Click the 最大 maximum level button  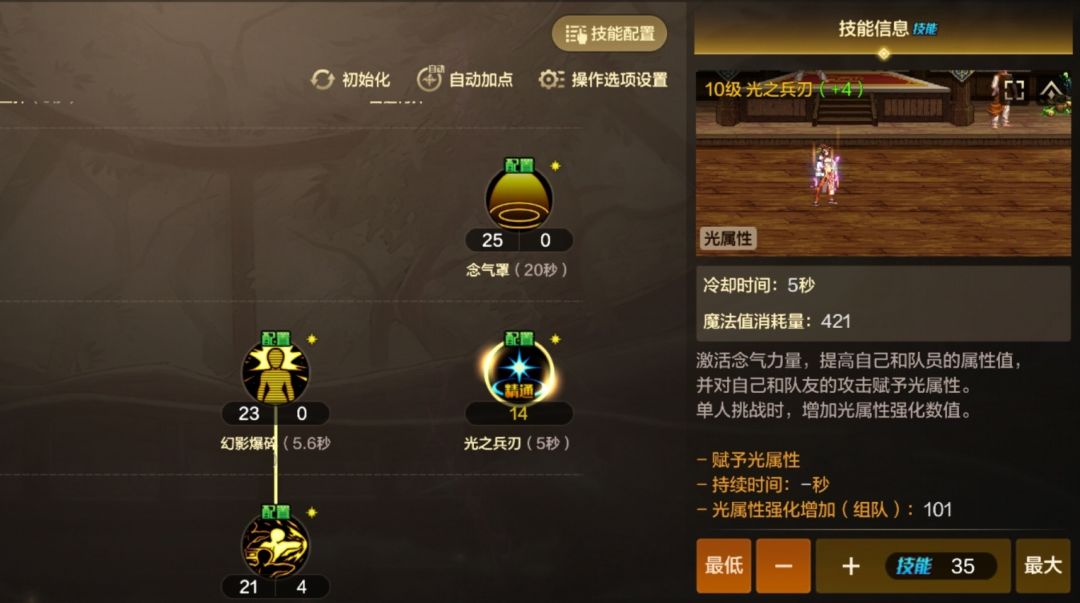1043,566
